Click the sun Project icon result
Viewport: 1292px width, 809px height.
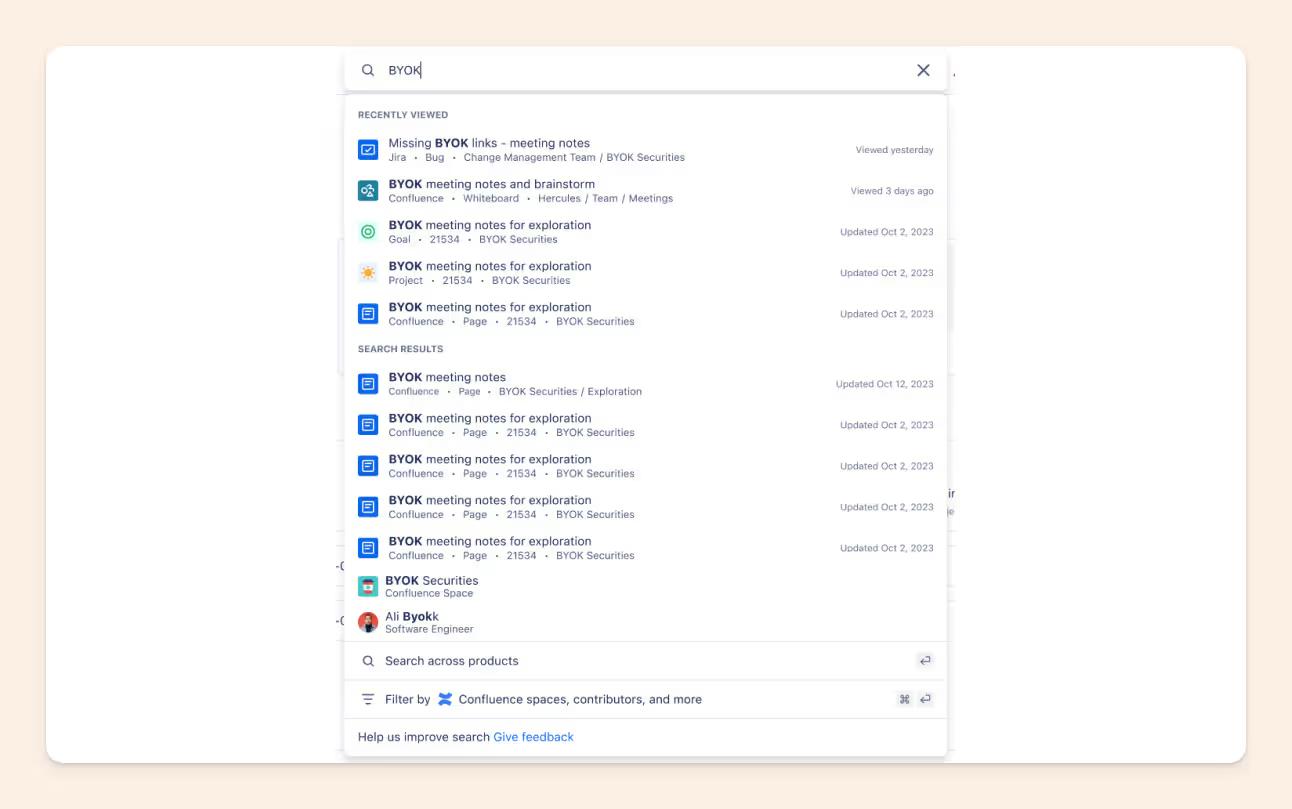[x=368, y=273]
